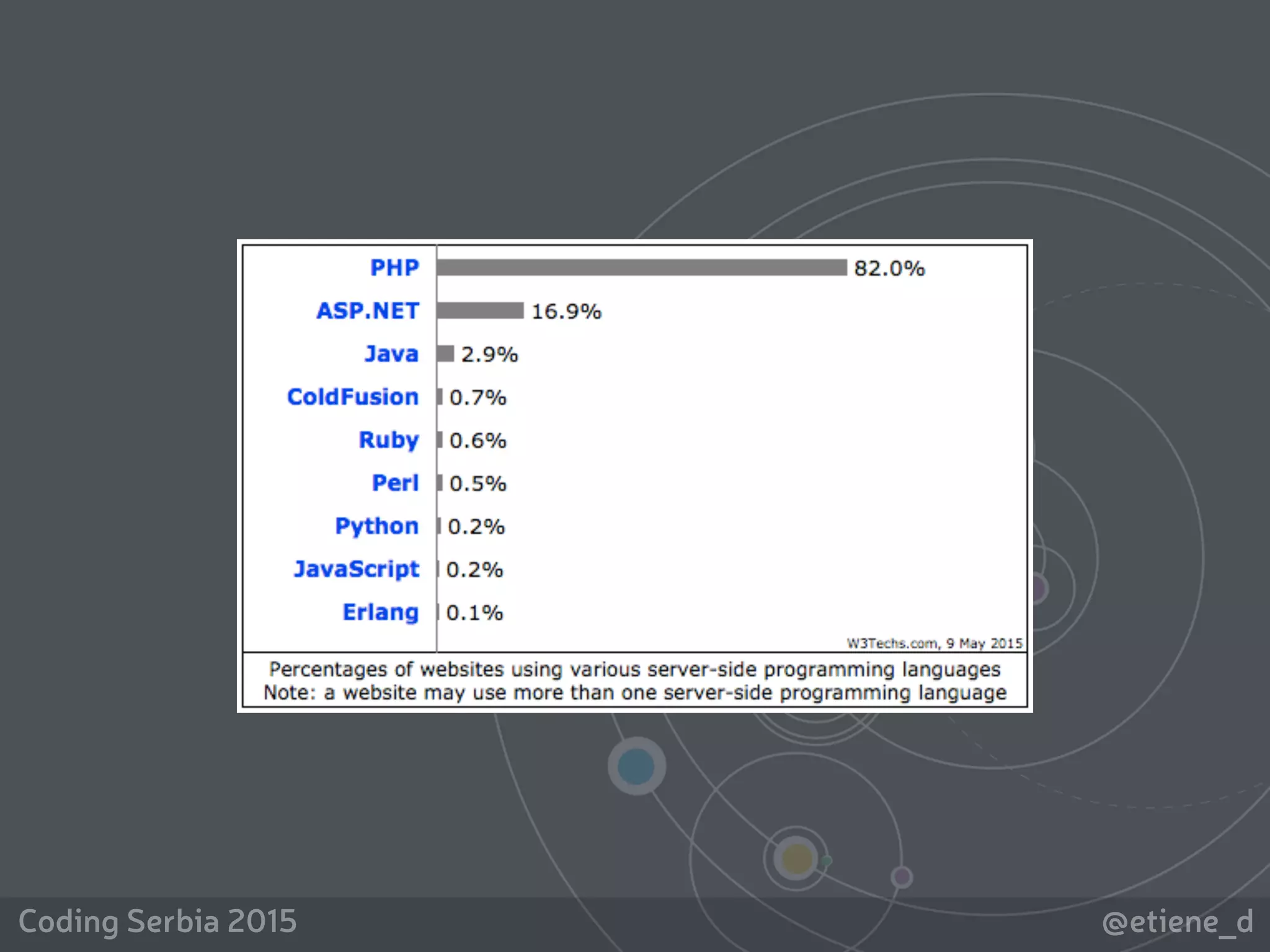Open the Python language link
Image resolution: width=1270 pixels, height=952 pixels.
[377, 526]
